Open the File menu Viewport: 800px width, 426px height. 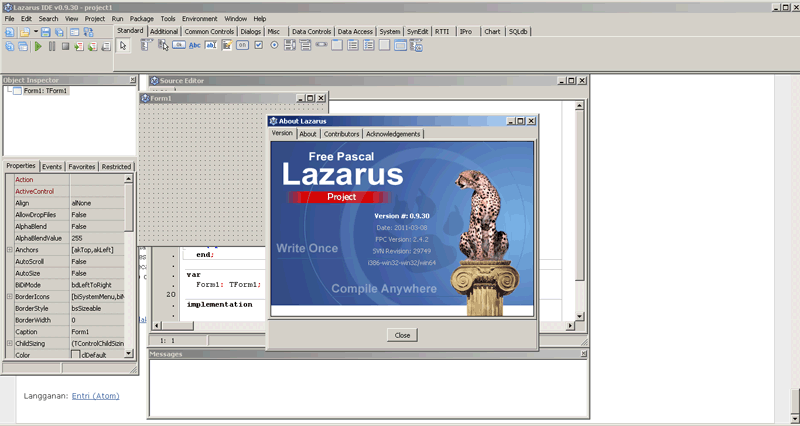[9, 18]
